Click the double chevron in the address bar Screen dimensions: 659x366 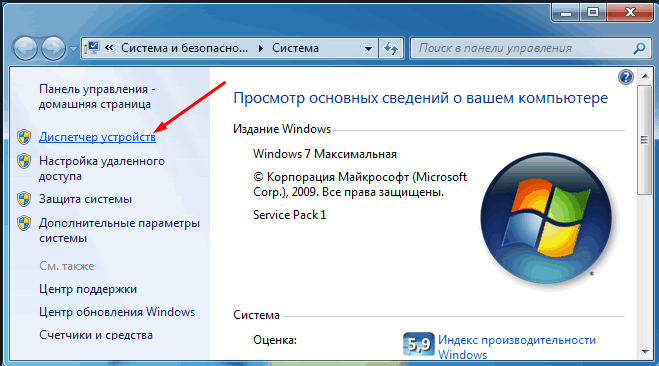(109, 48)
